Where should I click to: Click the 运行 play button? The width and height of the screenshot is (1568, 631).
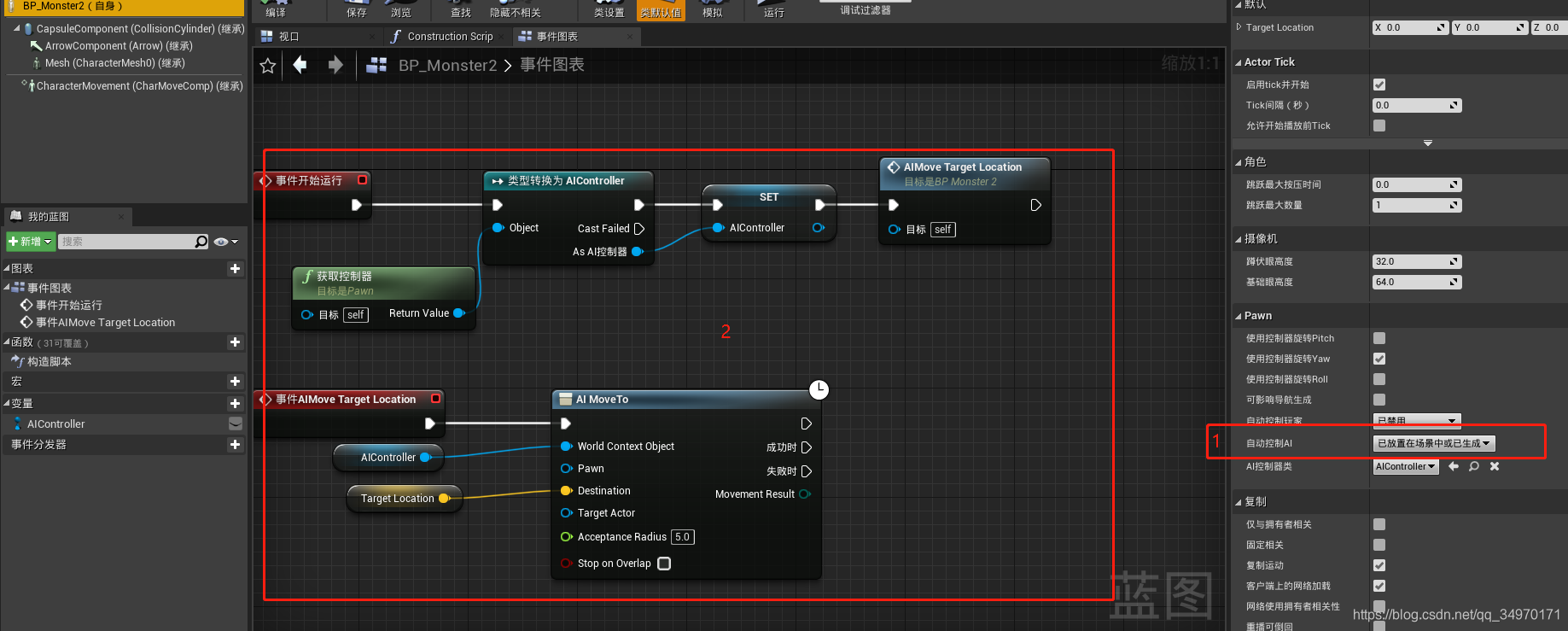774,9
